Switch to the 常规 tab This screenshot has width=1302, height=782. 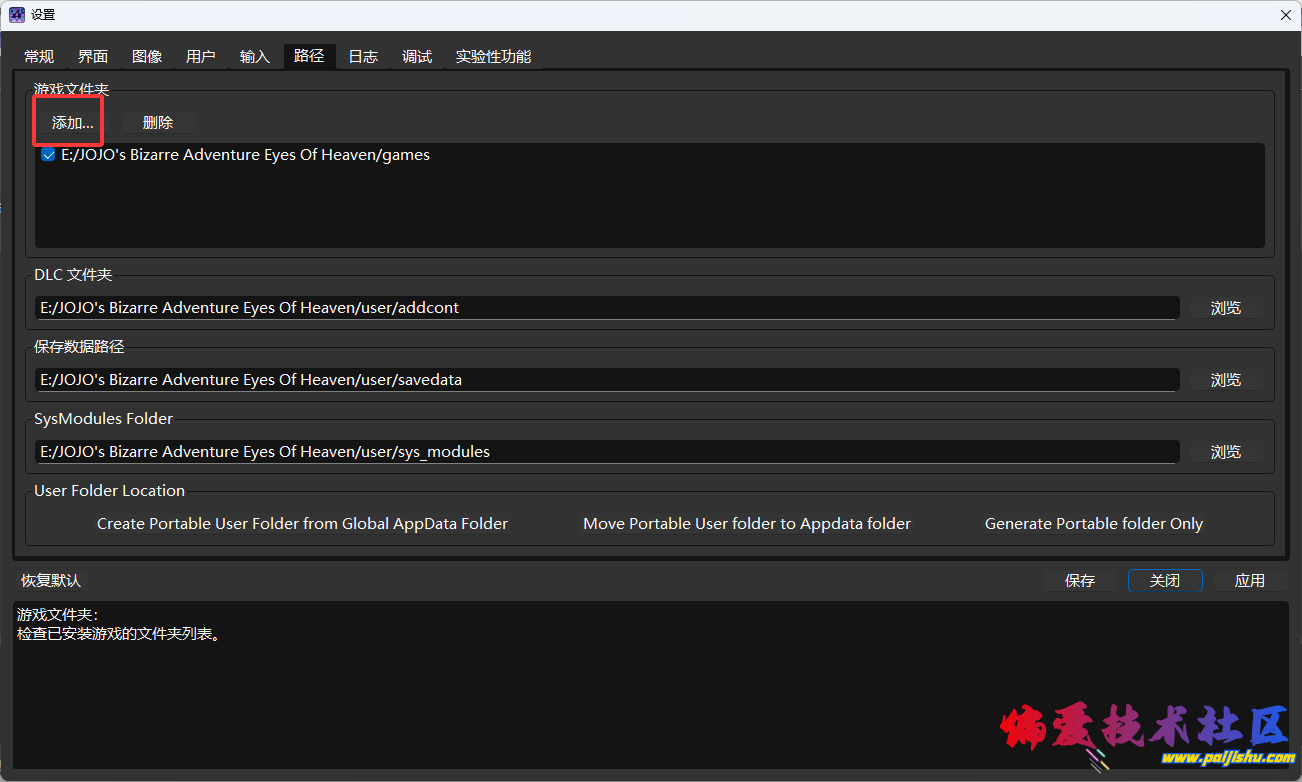coord(39,57)
